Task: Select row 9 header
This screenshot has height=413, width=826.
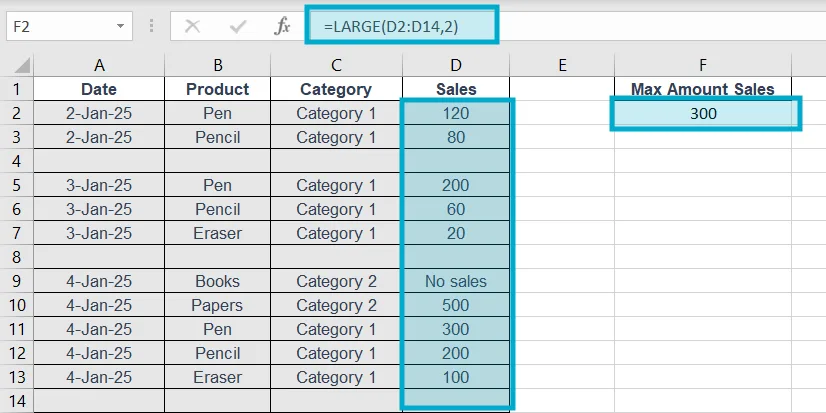Action: click(x=16, y=281)
